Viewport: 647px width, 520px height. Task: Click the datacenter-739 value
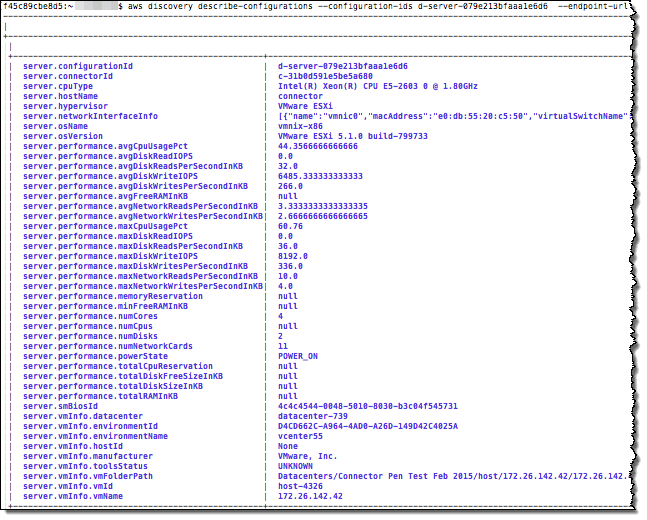(x=312, y=416)
